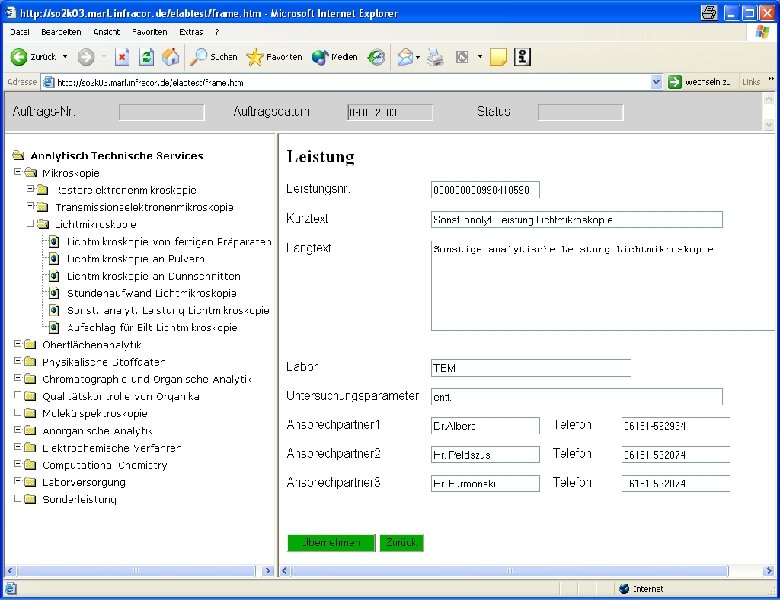Click the Edit toolbar icon beside printer
This screenshot has height=600, width=780.
[x=462, y=57]
